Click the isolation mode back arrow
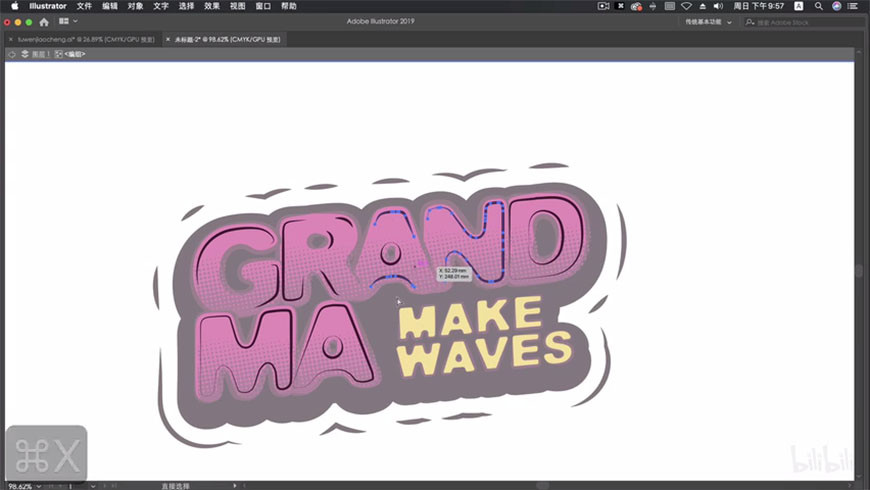The image size is (870, 490). 11,54
